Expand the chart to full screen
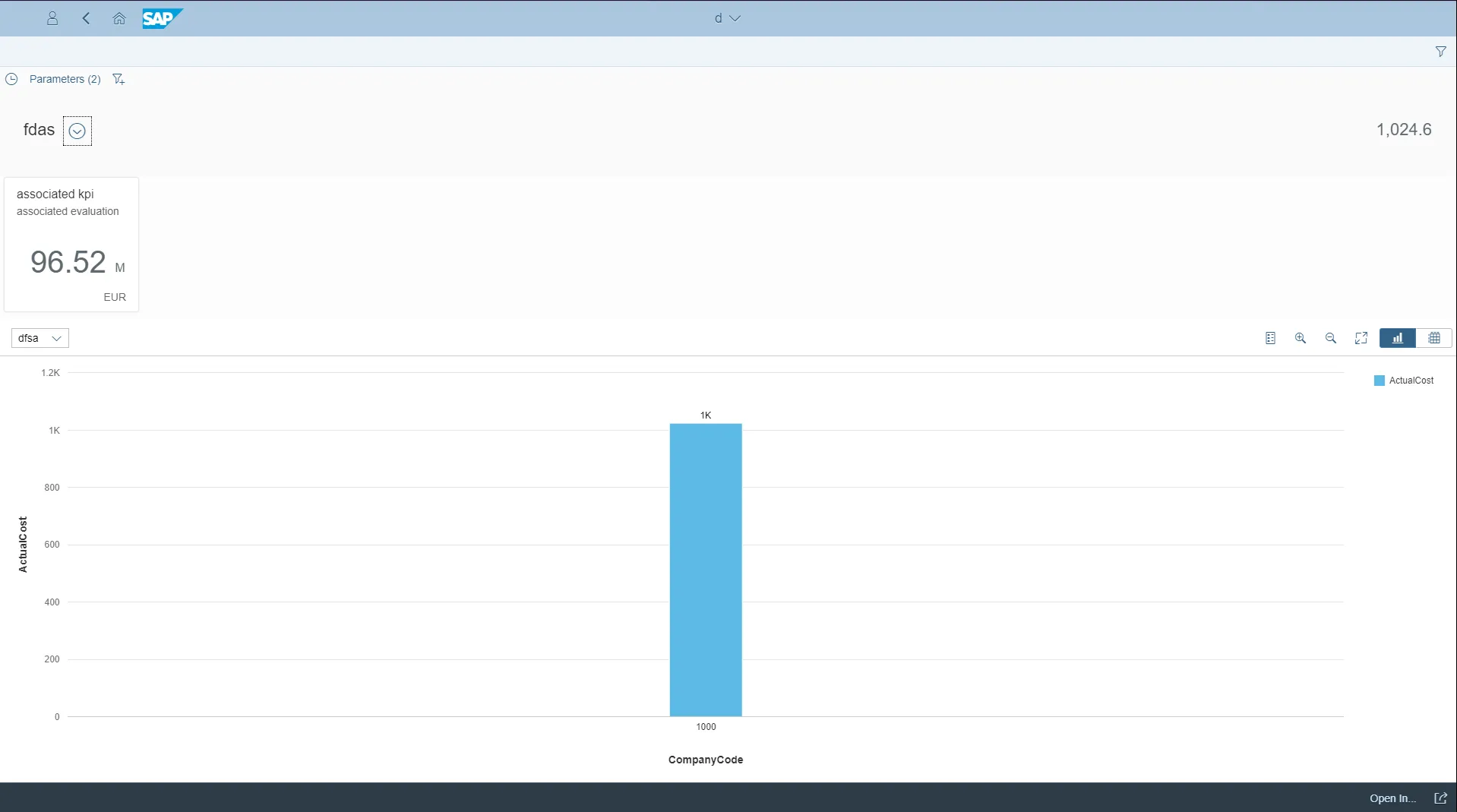1457x812 pixels. coord(1361,338)
